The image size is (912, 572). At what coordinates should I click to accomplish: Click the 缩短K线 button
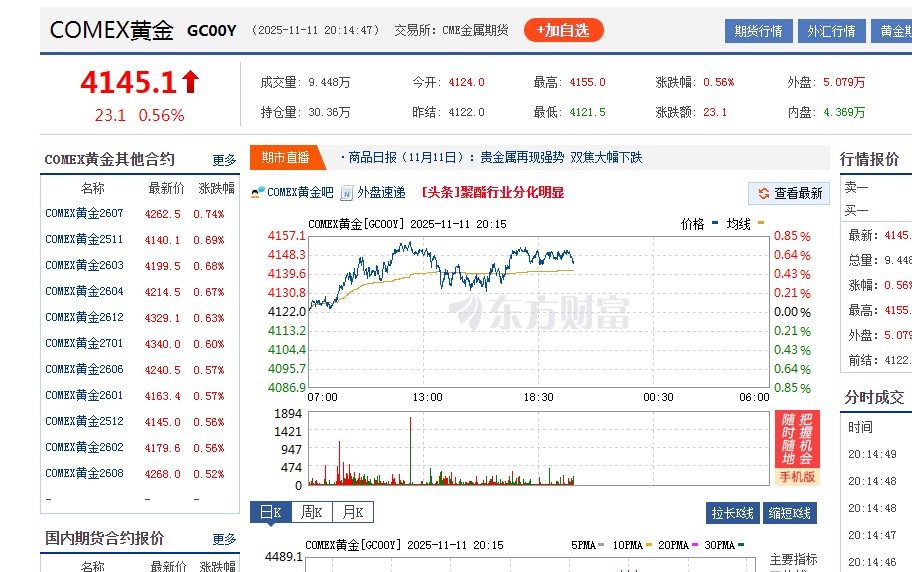(790, 513)
